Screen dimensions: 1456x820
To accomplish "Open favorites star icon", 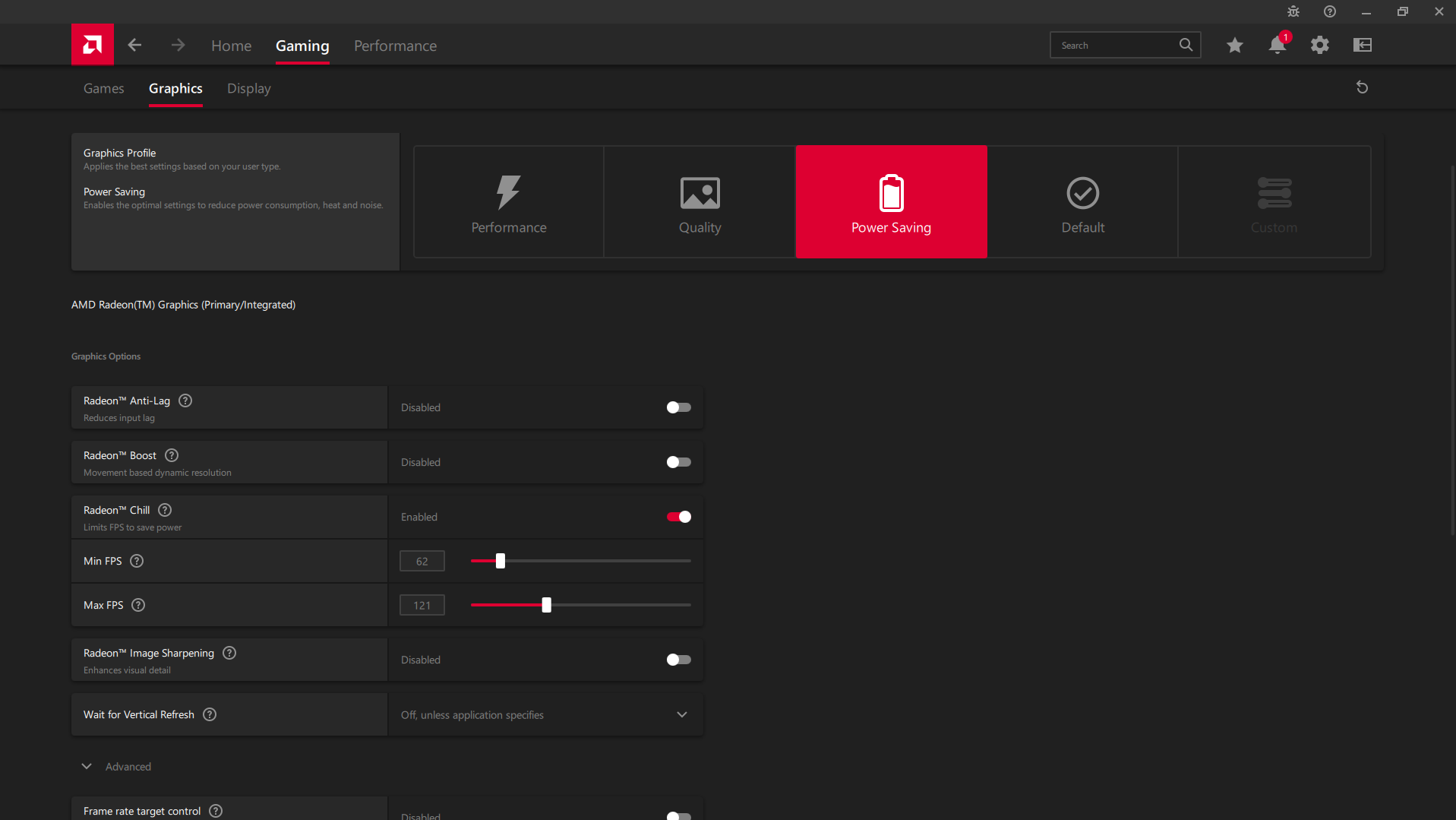I will click(1235, 46).
